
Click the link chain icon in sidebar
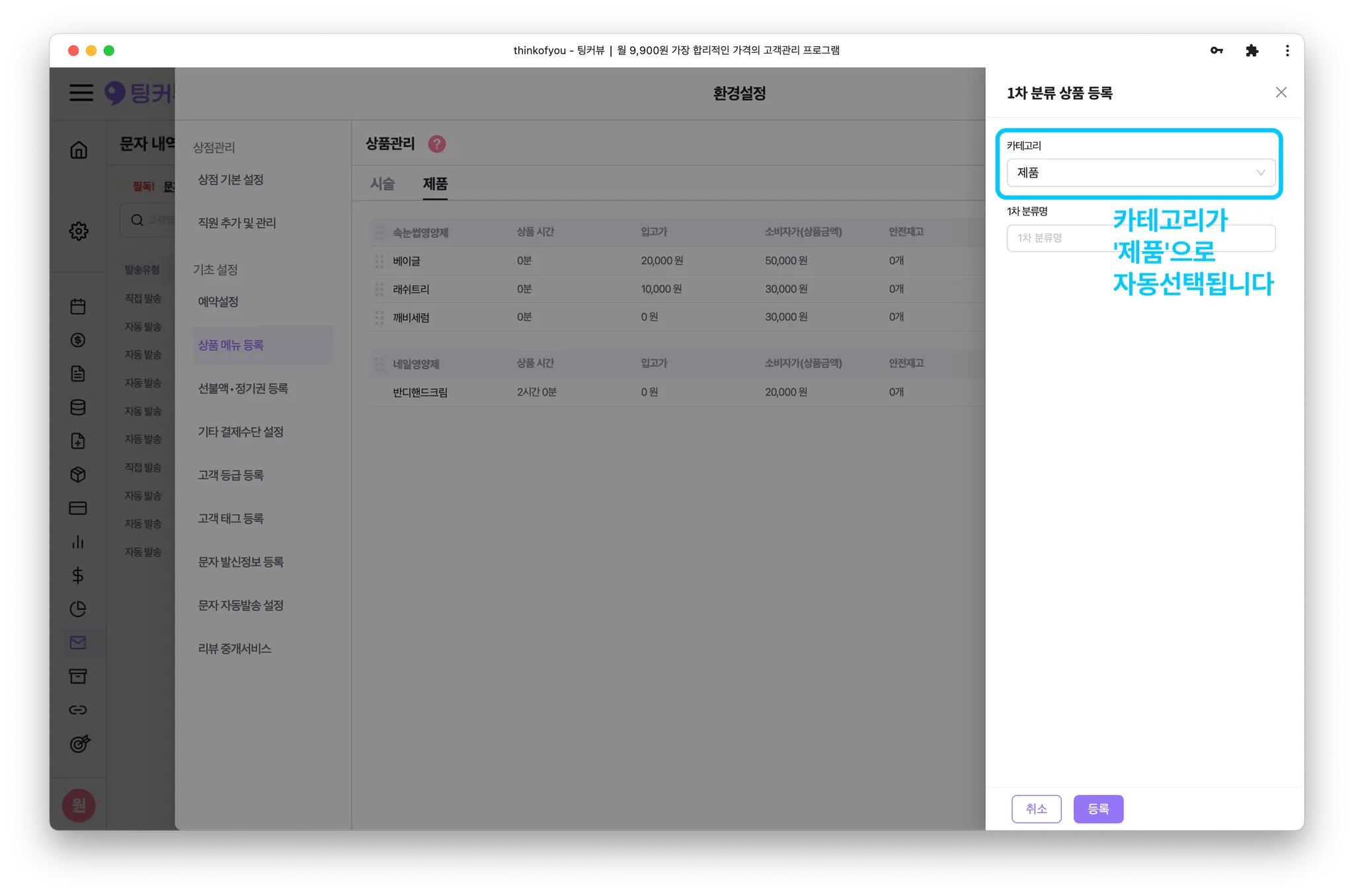(78, 710)
